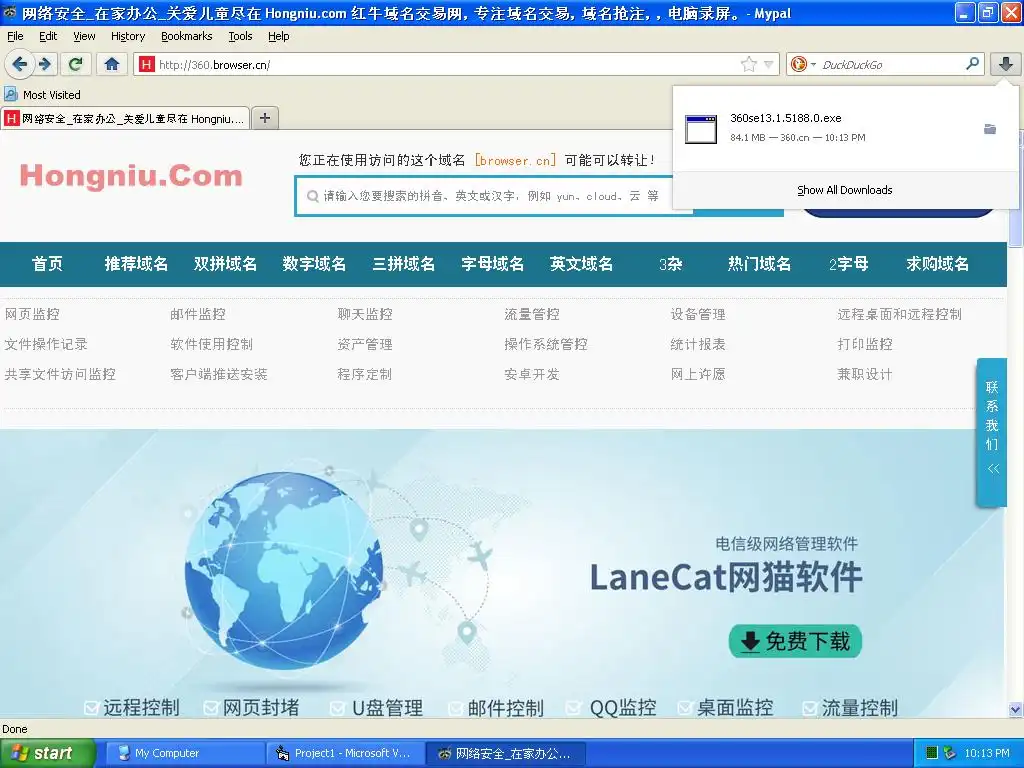The image size is (1024, 768).
Task: Click the 免费下载 green download button
Action: [x=795, y=641]
